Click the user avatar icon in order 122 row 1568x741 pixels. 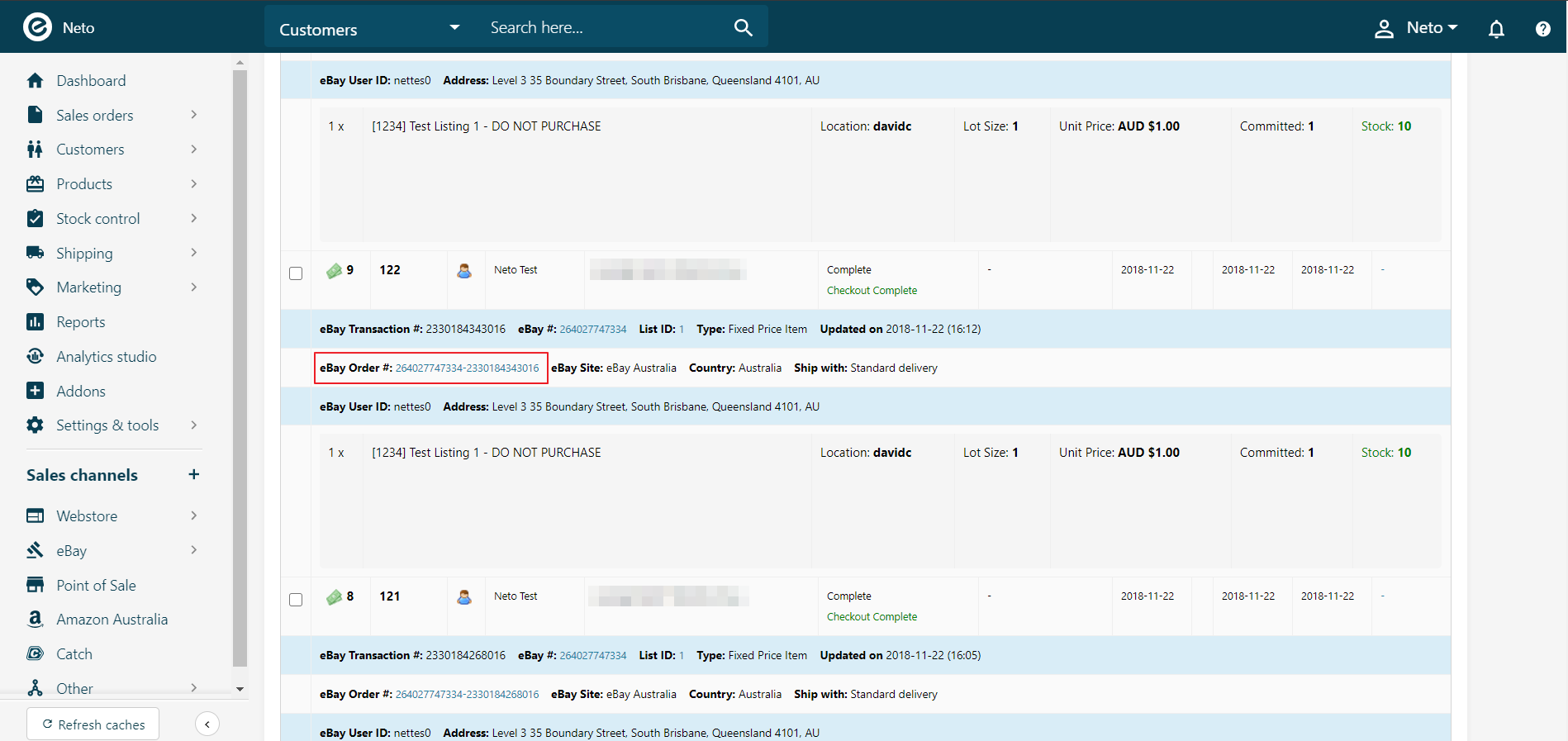point(464,270)
